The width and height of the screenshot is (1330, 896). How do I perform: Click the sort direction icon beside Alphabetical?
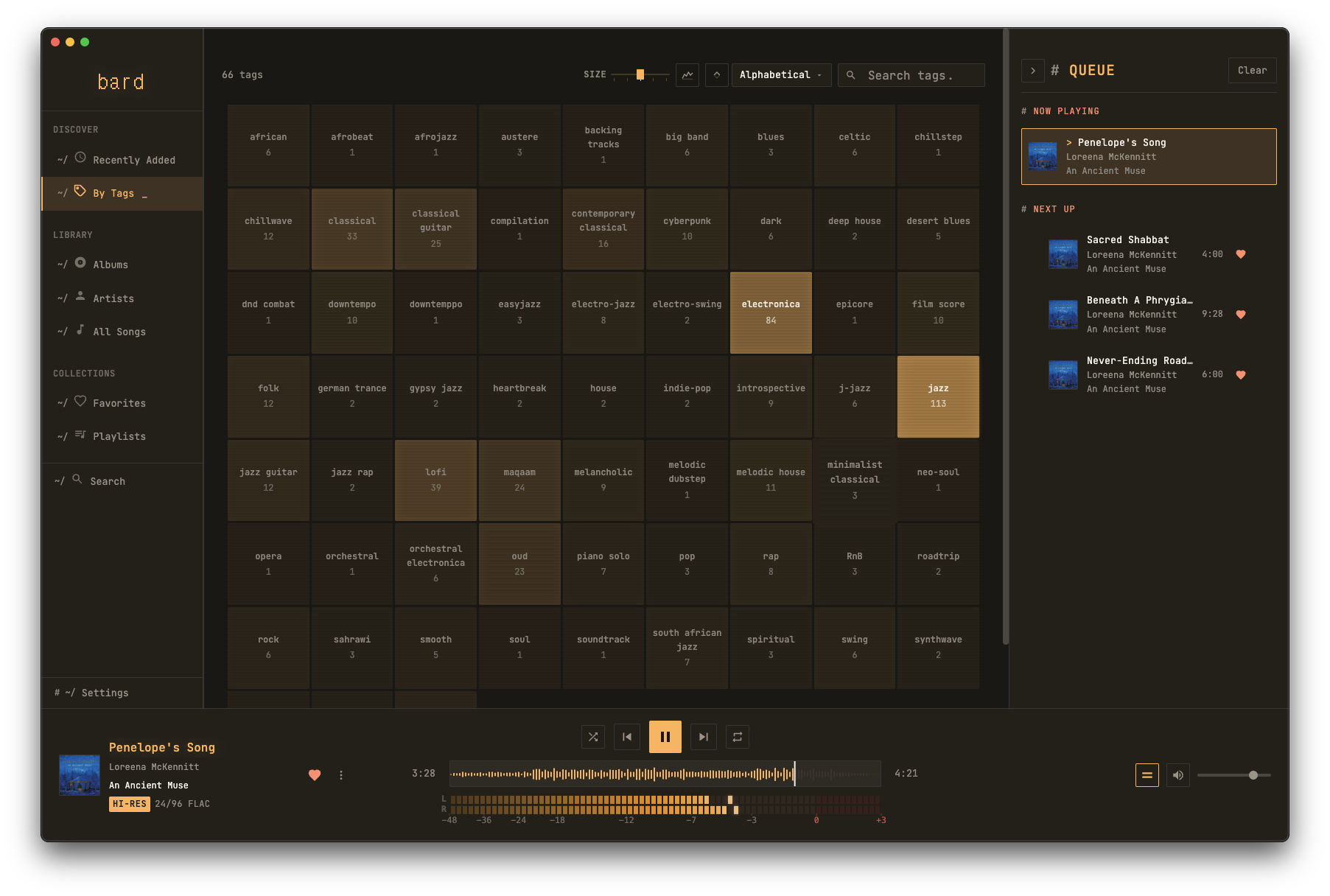[x=716, y=74]
